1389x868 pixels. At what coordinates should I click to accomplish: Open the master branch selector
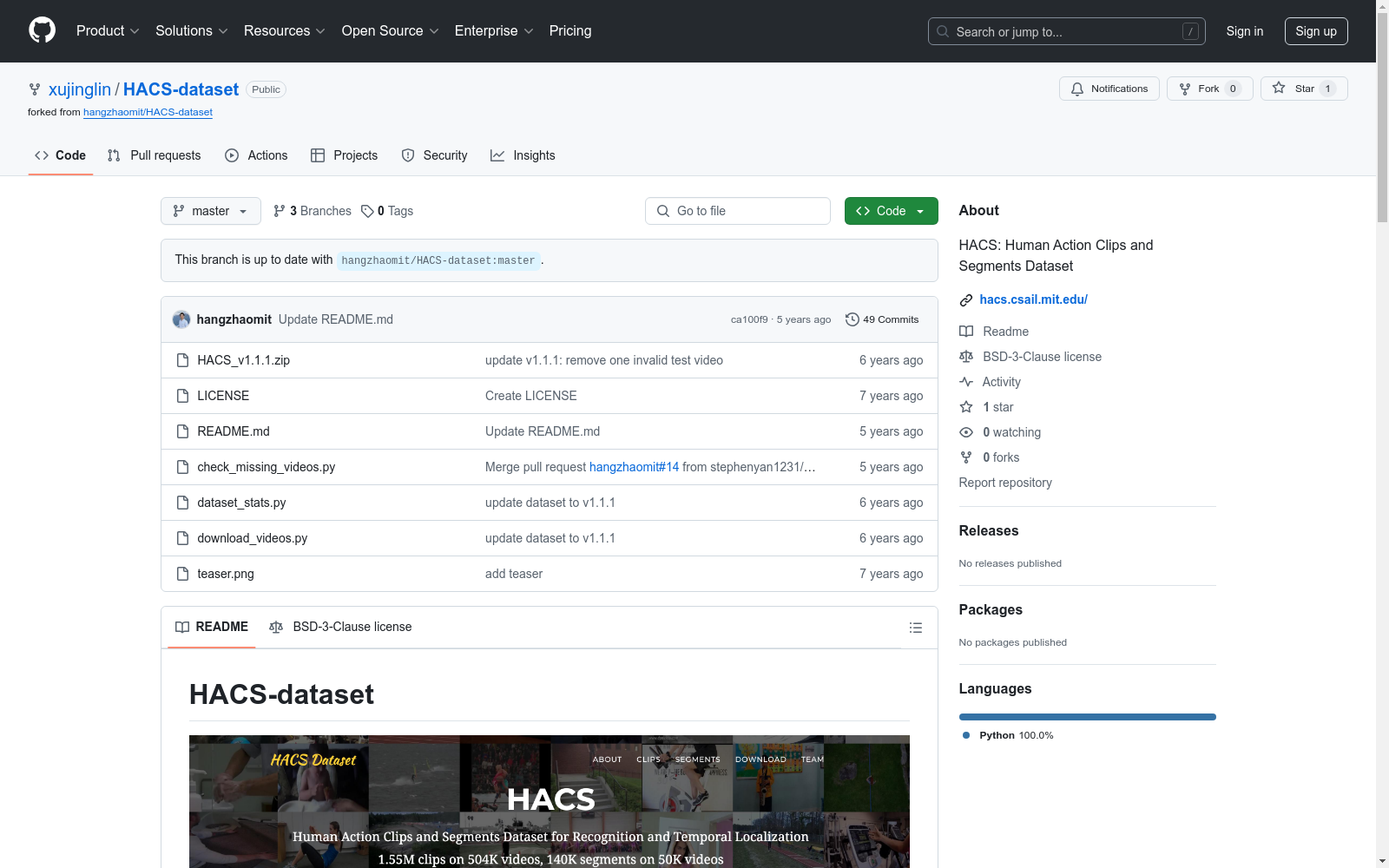click(211, 211)
